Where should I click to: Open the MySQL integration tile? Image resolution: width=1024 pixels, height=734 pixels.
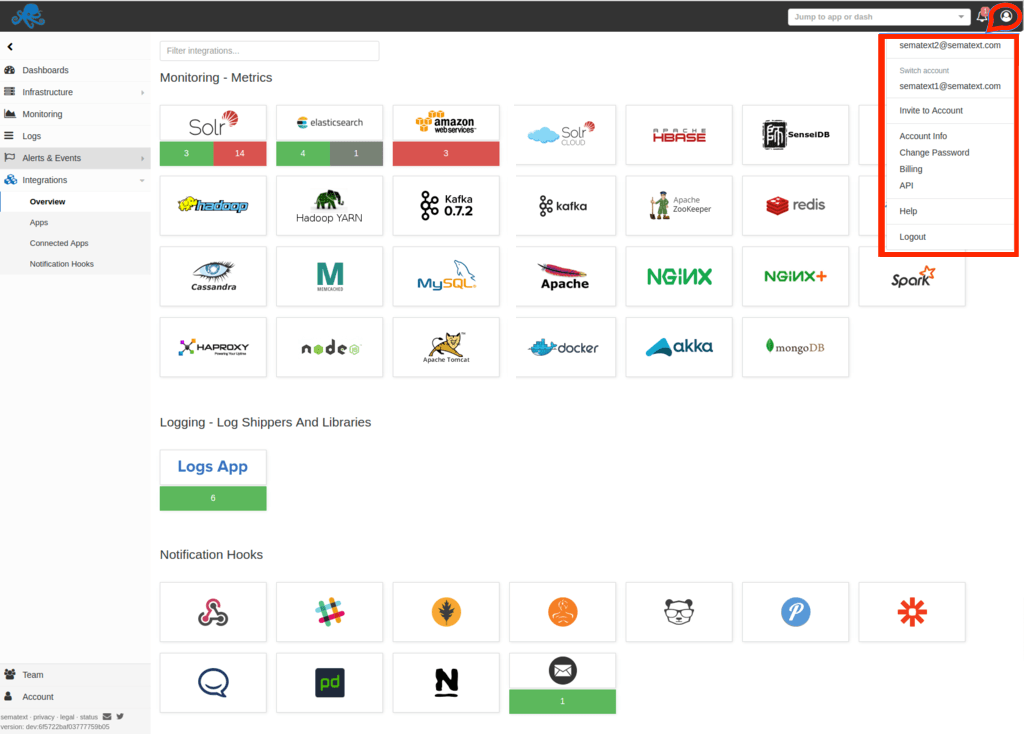(x=446, y=276)
